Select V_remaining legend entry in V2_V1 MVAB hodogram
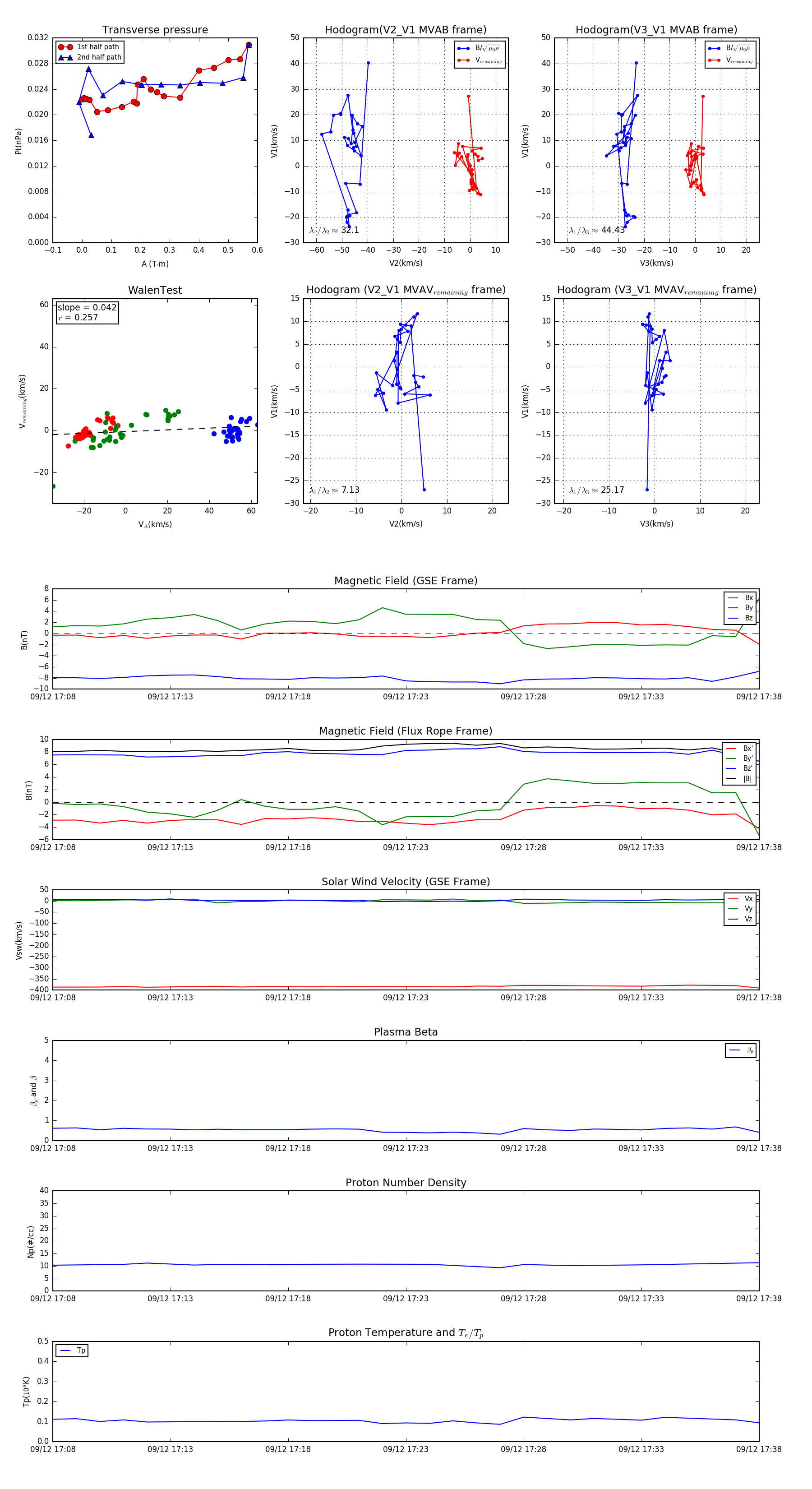Image resolution: width=812 pixels, height=1489 pixels. [480, 60]
